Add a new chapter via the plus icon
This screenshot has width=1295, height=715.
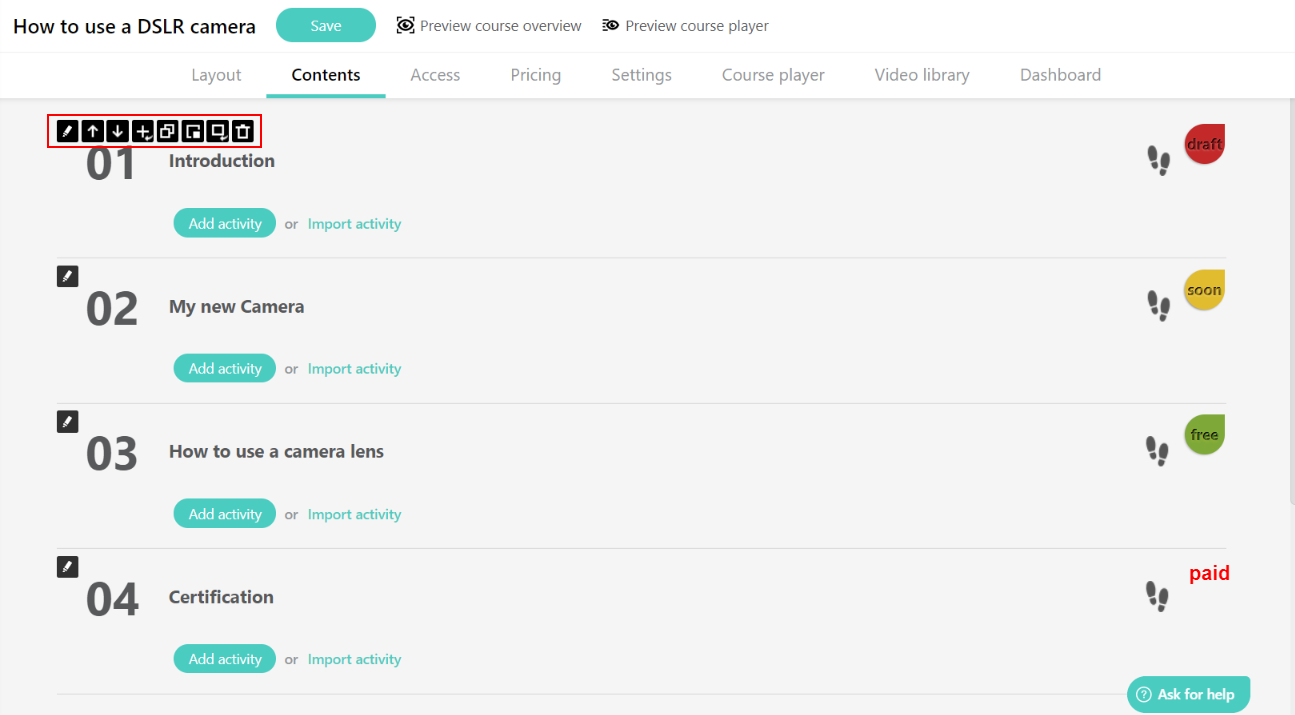coord(143,131)
